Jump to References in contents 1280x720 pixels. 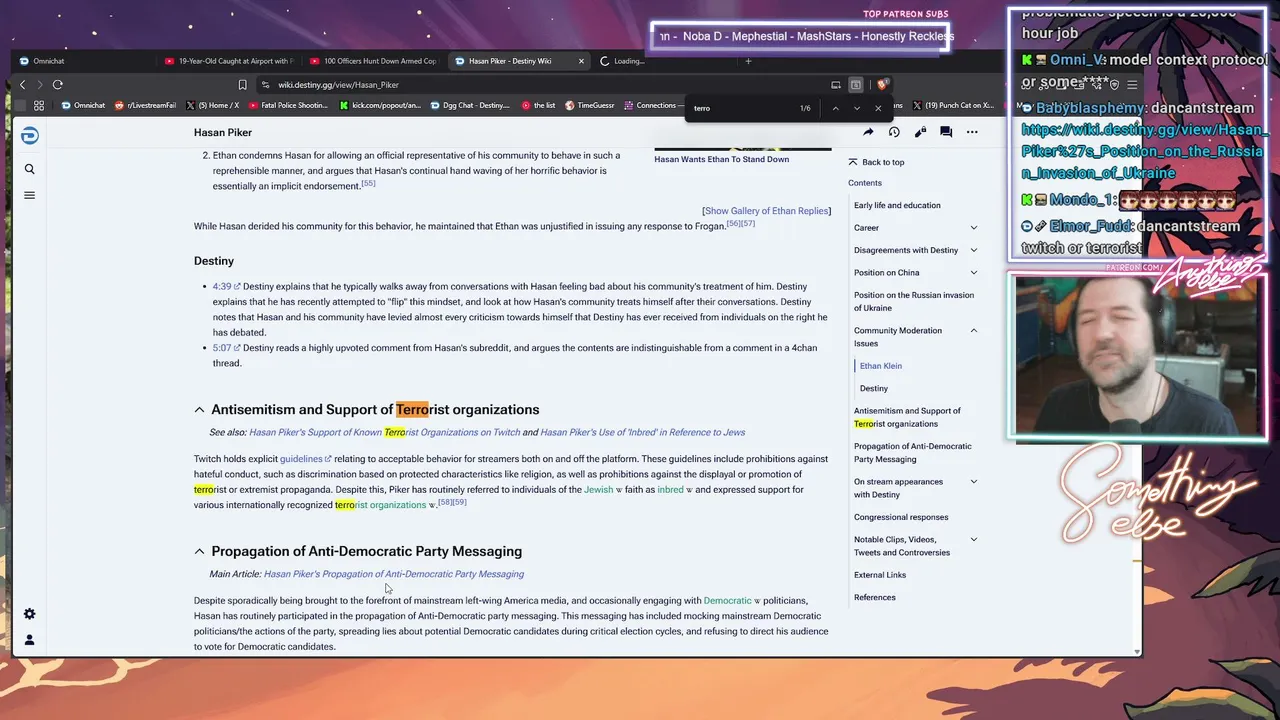[875, 598]
